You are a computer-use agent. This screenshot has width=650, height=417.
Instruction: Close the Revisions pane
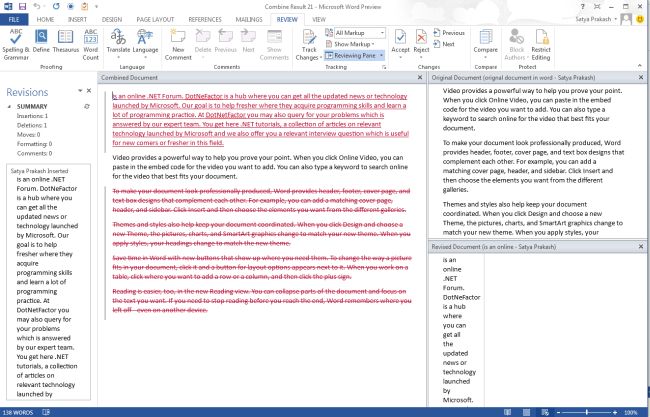[89, 90]
